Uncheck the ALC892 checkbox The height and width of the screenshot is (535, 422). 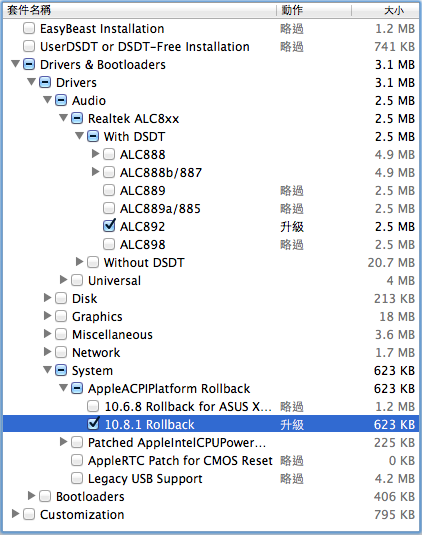[x=109, y=226]
